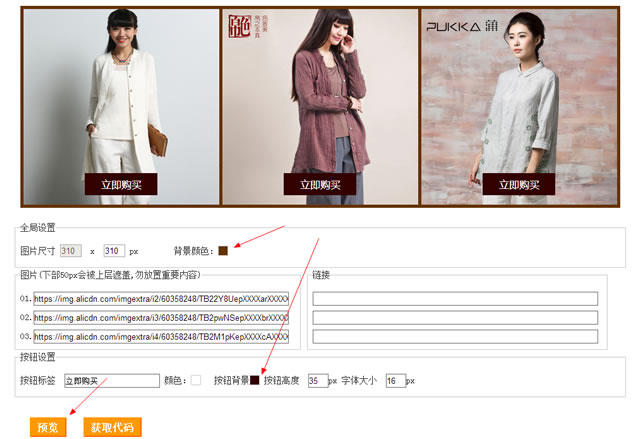640x439 pixels.
Task: Open the 背景颜色 brown color swatch
Action: click(223, 250)
